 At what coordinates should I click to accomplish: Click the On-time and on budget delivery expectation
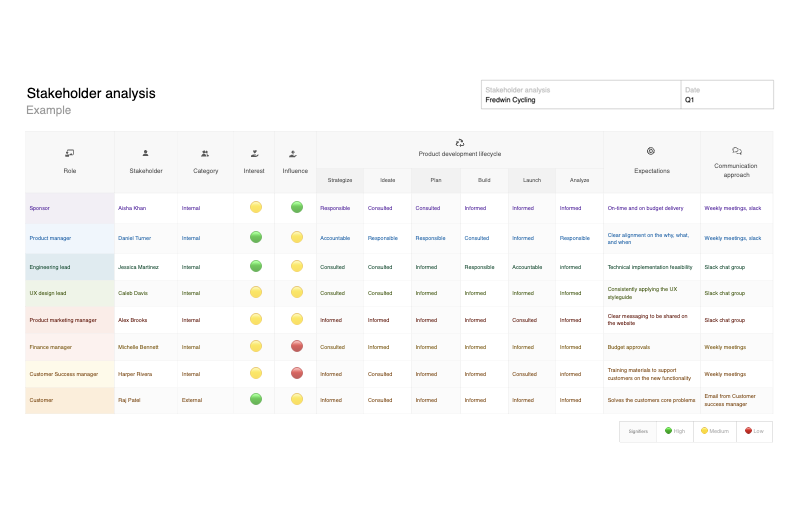(x=645, y=208)
